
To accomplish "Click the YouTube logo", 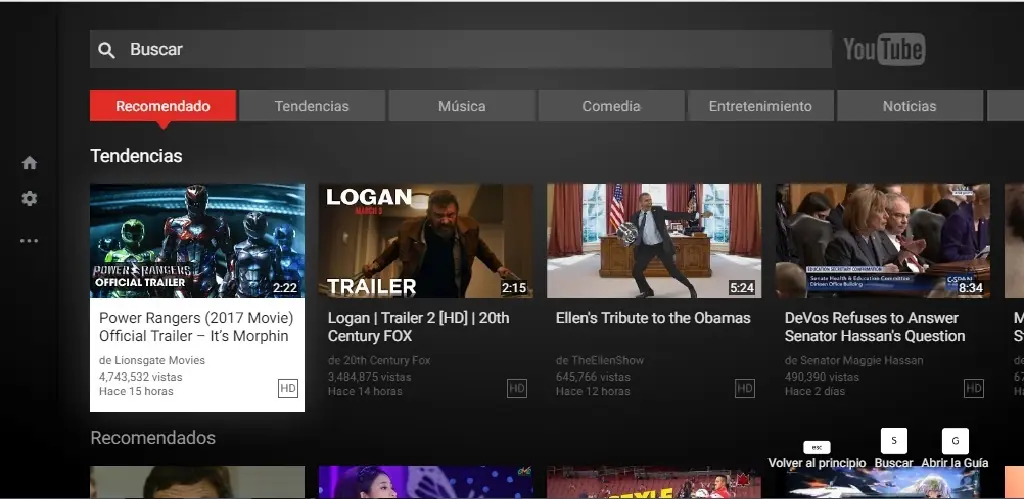I will pos(884,49).
